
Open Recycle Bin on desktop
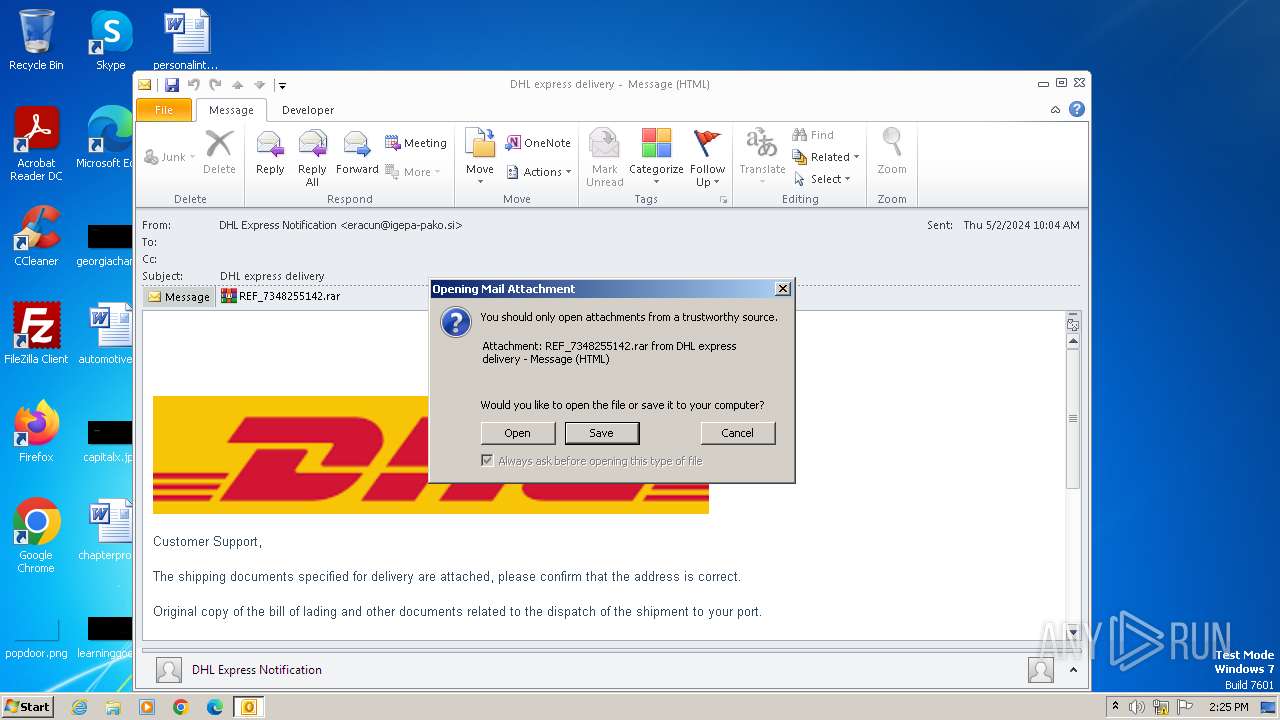(36, 40)
